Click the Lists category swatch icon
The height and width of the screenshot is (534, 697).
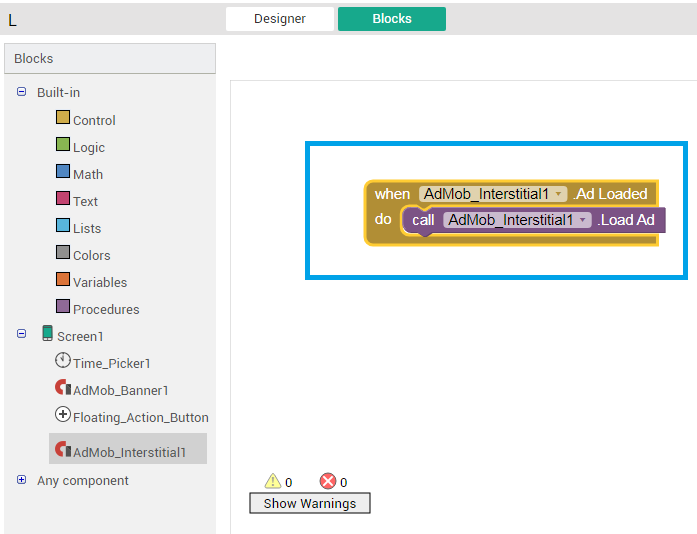tap(63, 225)
